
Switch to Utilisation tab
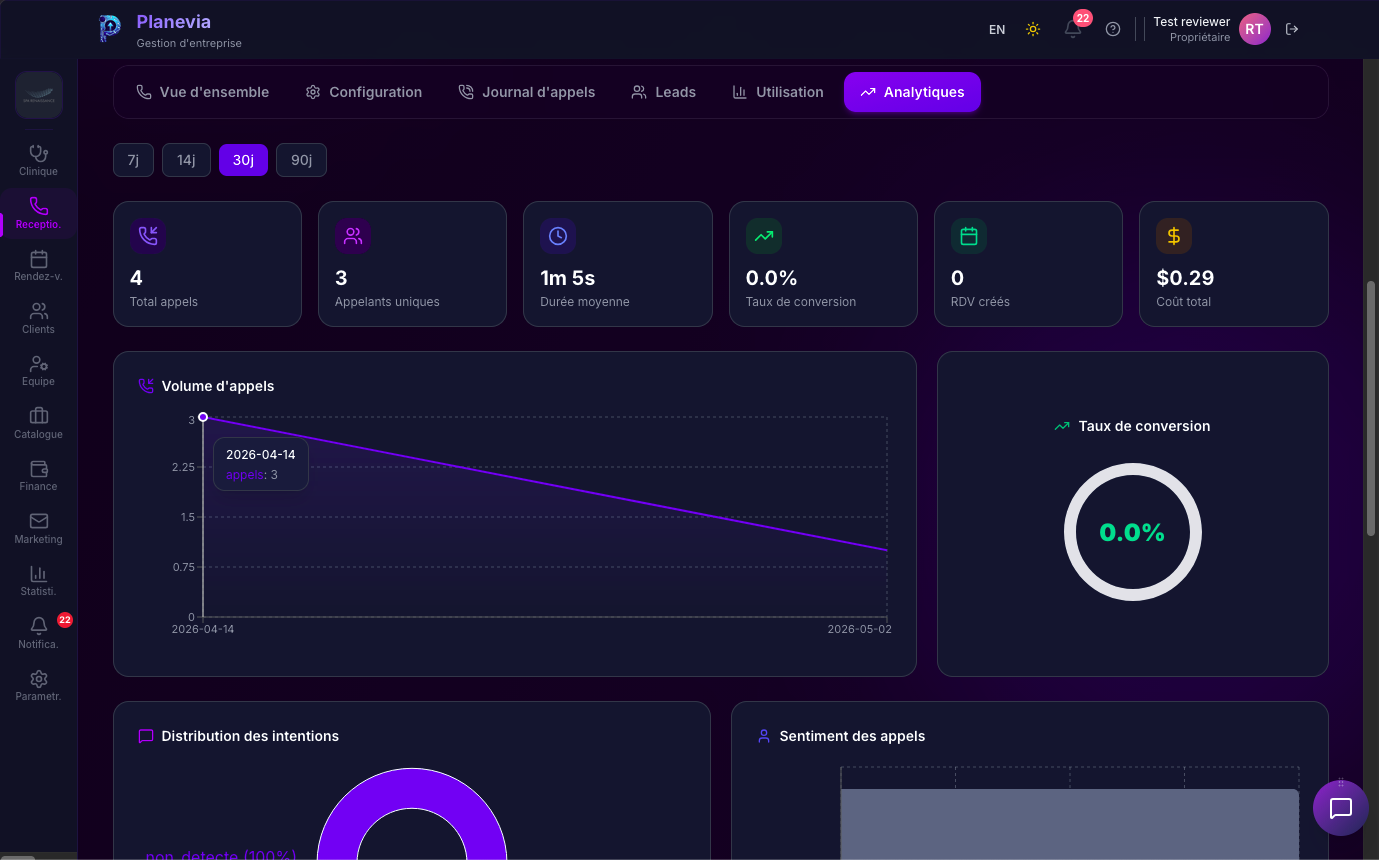(x=778, y=92)
